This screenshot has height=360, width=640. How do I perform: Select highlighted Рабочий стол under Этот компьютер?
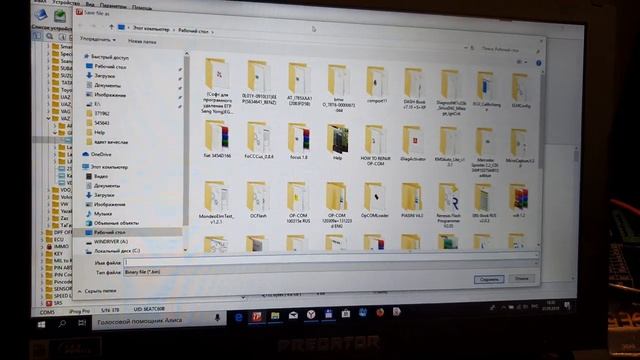coord(127,232)
